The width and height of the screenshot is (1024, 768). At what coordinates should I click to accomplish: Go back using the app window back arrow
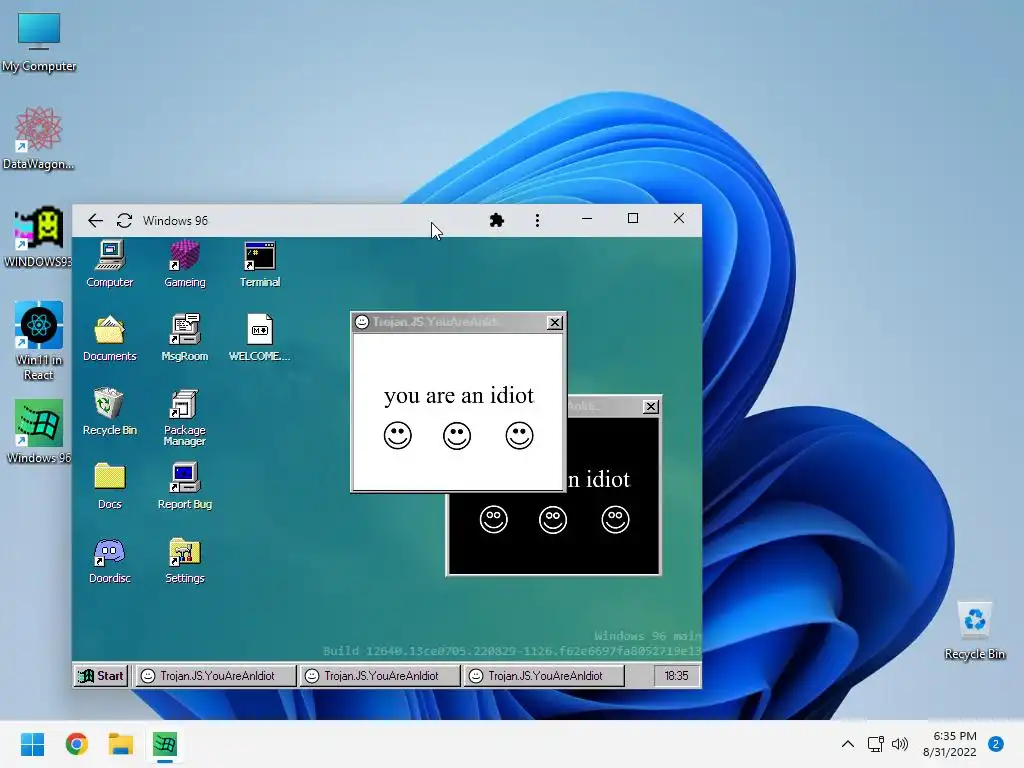click(x=95, y=221)
